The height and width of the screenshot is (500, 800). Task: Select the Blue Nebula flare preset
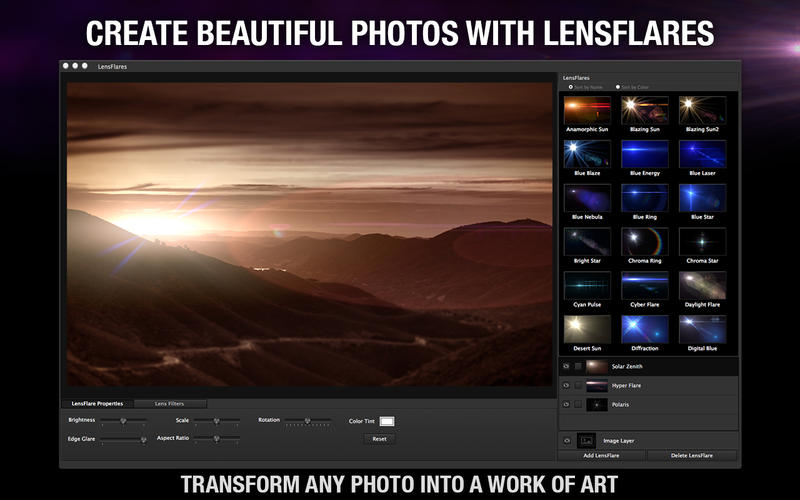pos(587,198)
